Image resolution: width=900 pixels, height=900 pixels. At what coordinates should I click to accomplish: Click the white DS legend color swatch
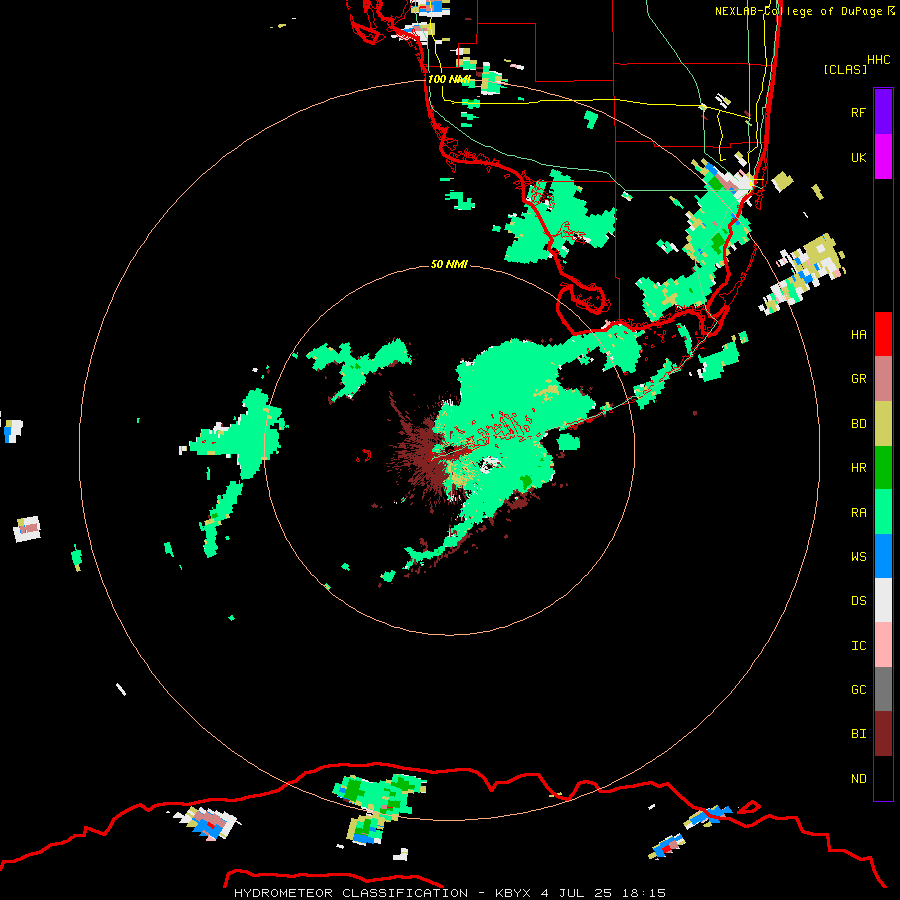[x=883, y=600]
